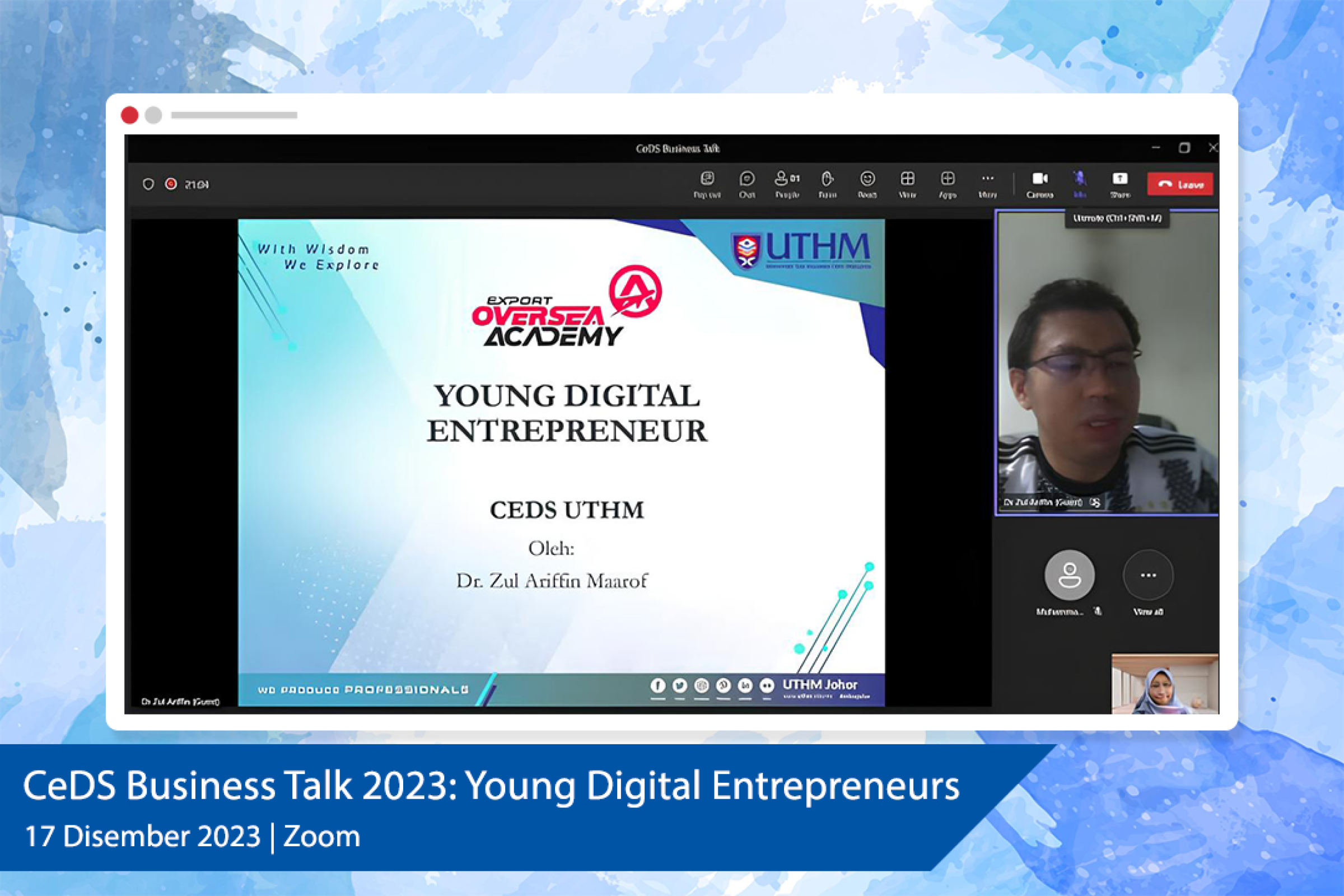Open the Share content tray
1344x896 pixels.
1120,185
